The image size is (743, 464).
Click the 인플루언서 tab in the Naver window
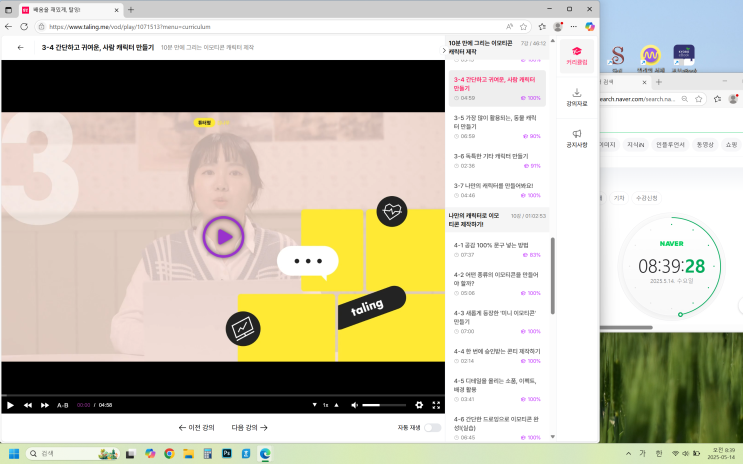click(x=670, y=145)
